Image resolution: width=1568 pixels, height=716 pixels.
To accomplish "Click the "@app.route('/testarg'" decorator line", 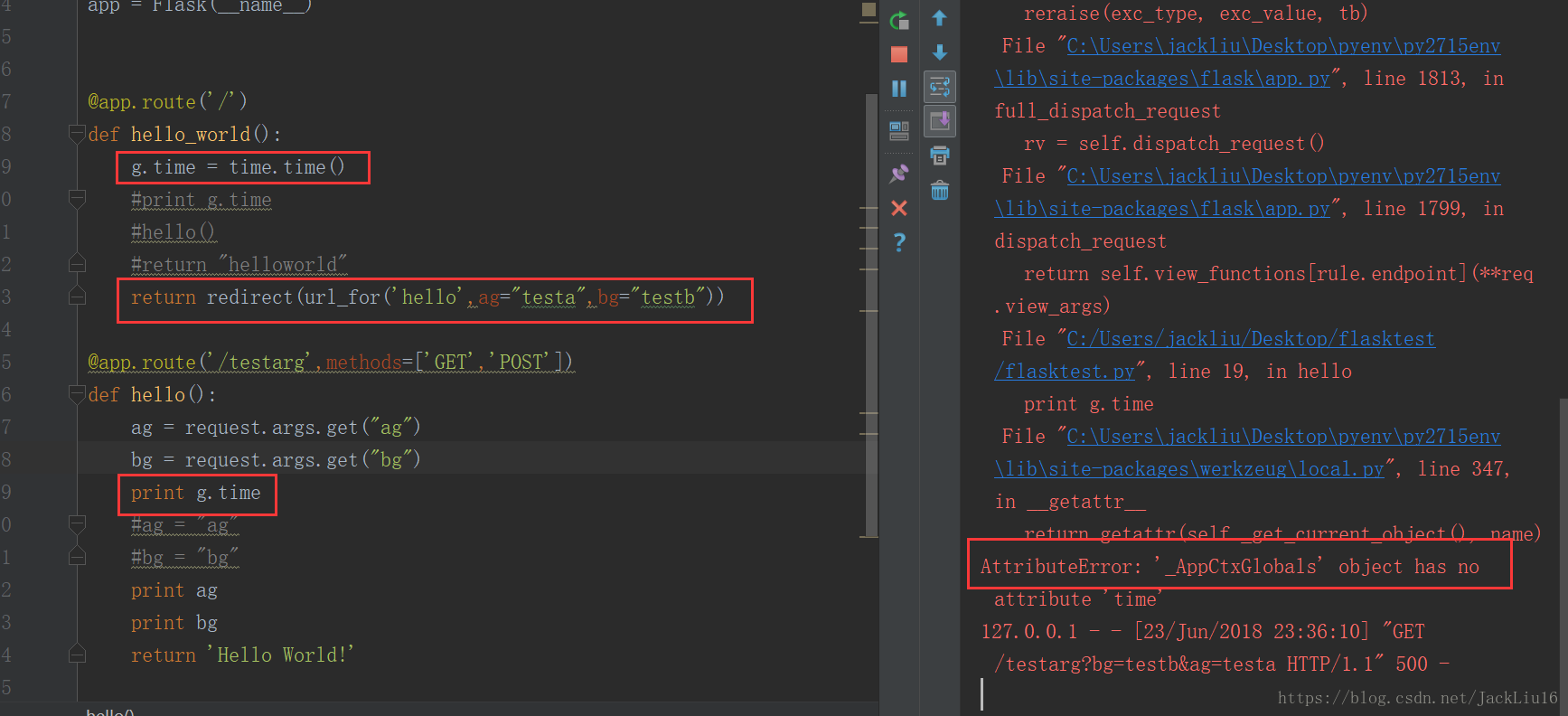I will (x=331, y=363).
